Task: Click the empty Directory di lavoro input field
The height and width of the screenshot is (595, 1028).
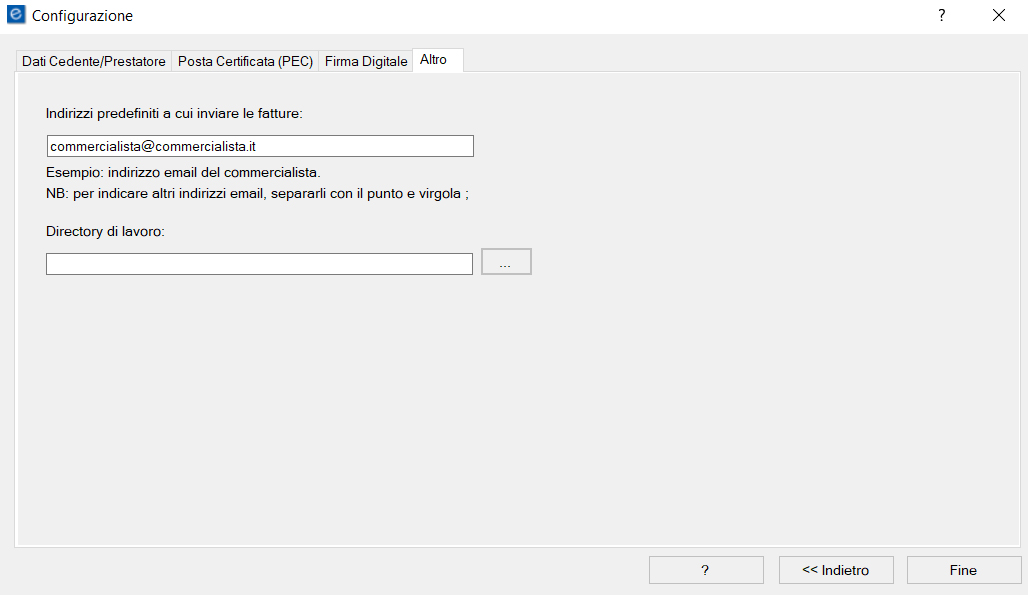Action: (260, 264)
